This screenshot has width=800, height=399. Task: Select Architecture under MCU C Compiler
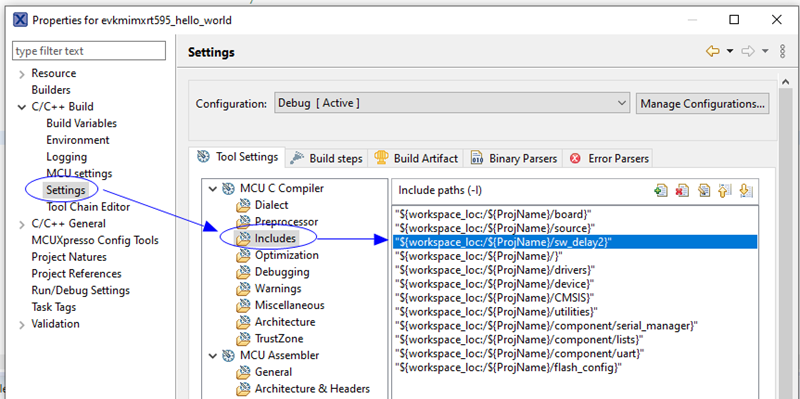(x=285, y=322)
